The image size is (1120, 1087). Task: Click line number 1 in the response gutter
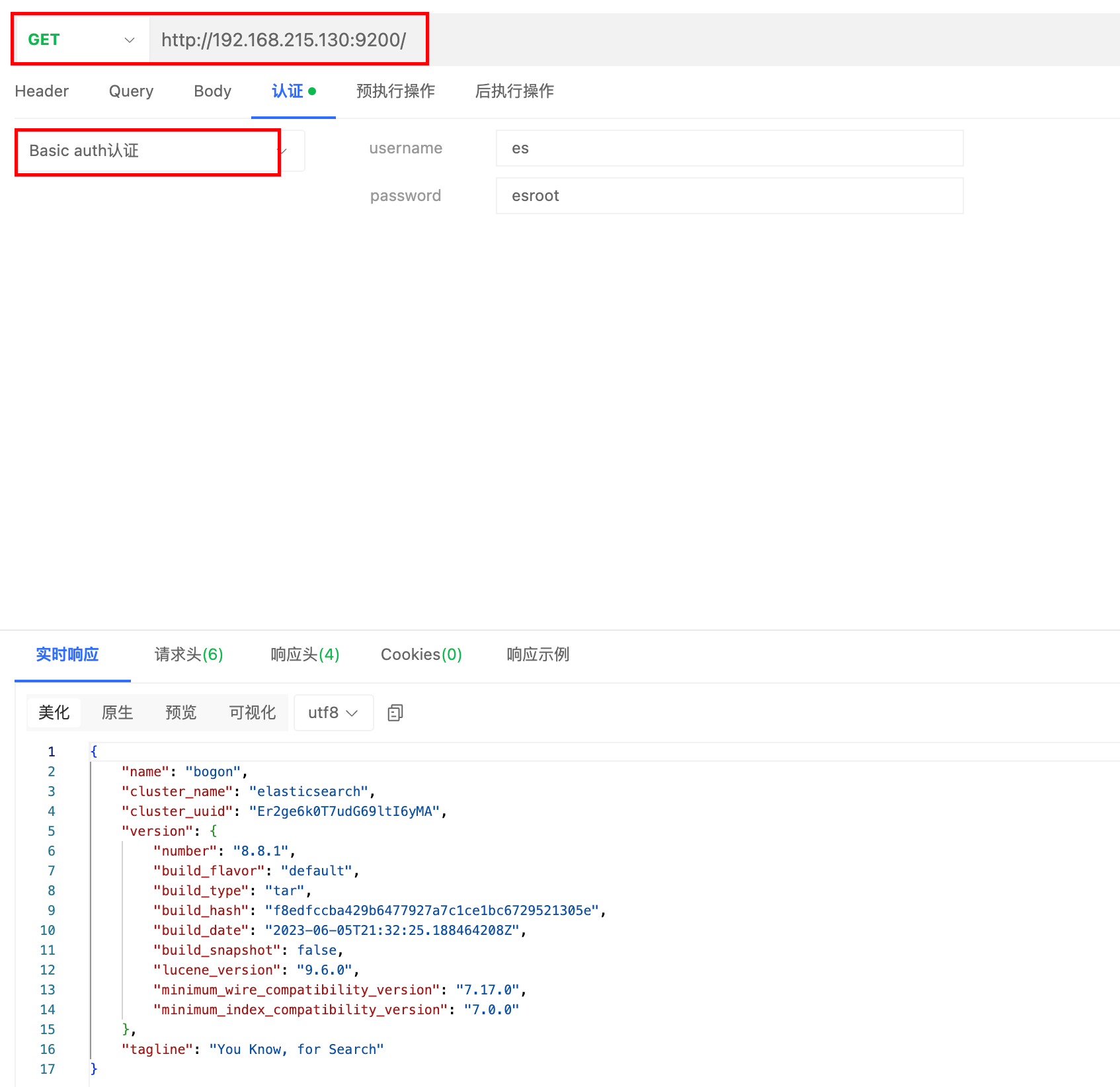click(x=52, y=752)
